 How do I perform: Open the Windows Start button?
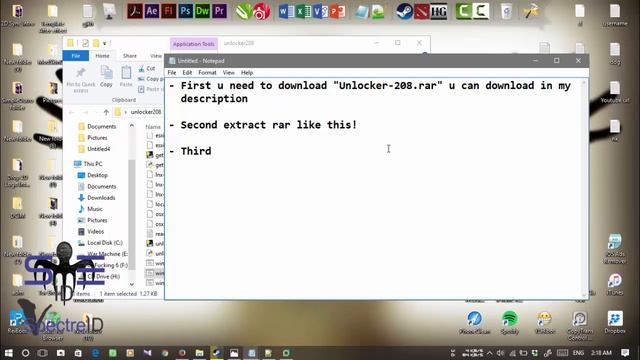click(8, 353)
